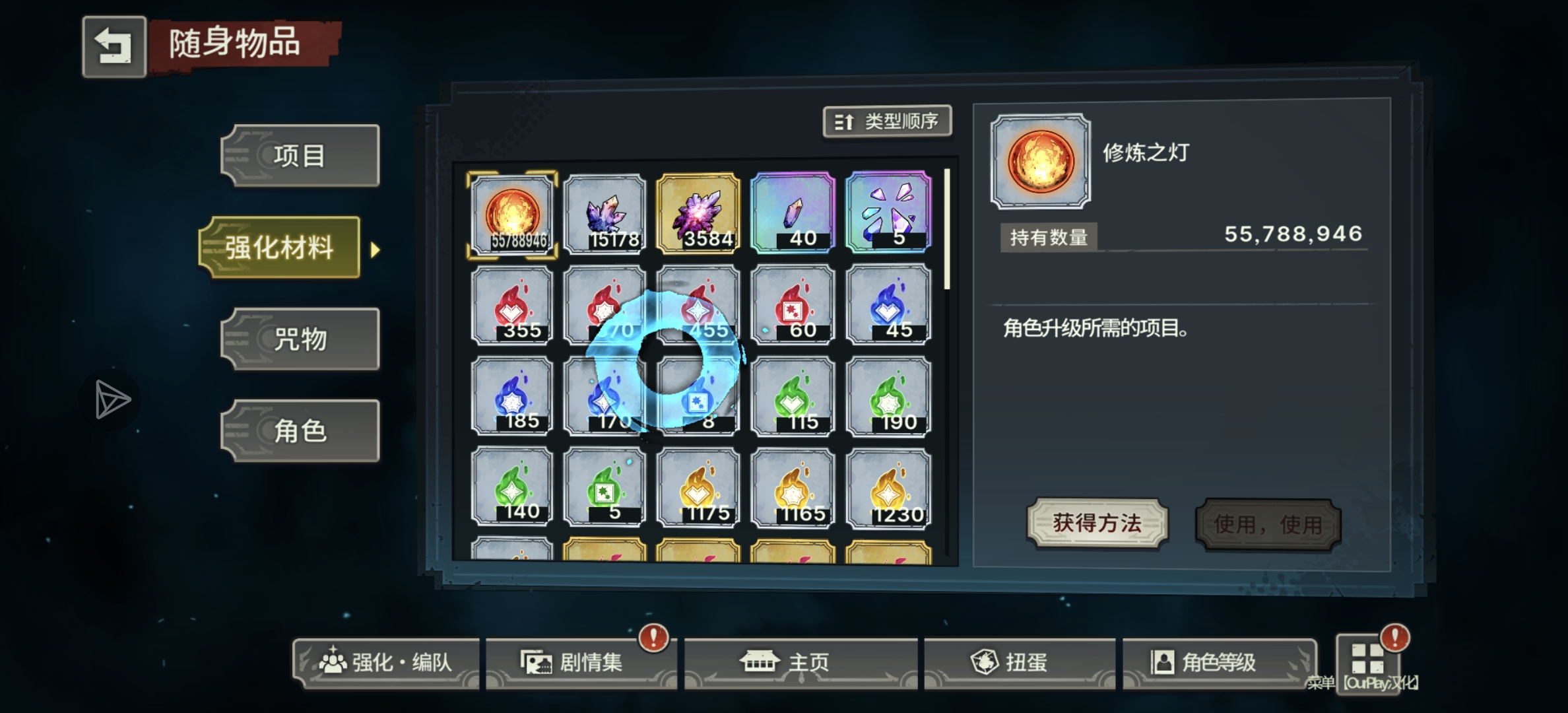Viewport: 1568px width, 713px height.
Task: Open the 类型顺序 sort order dropdown
Action: tap(887, 121)
